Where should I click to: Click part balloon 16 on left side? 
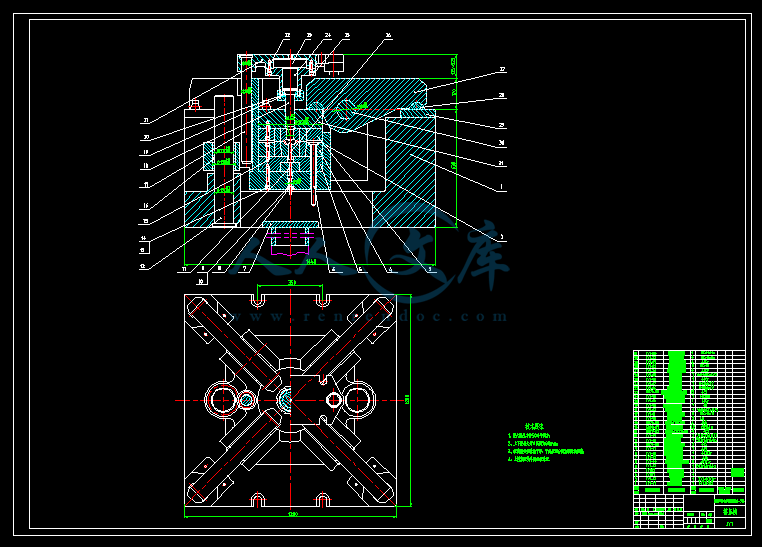click(145, 206)
